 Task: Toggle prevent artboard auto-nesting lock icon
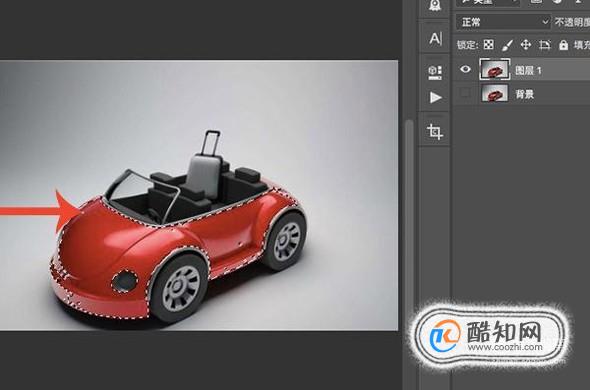click(544, 45)
